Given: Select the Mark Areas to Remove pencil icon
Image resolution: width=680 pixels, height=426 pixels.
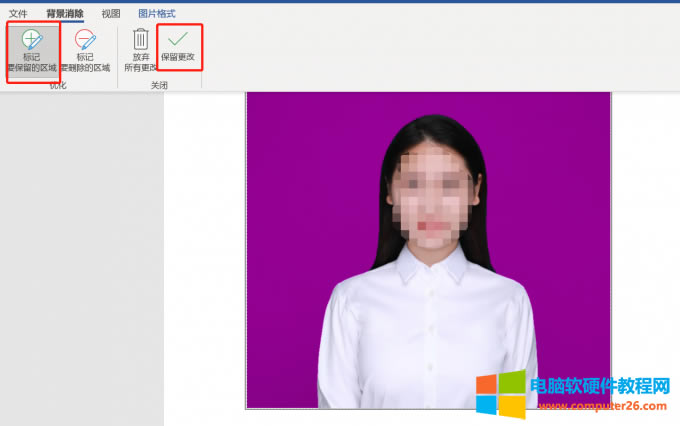Looking at the screenshot, I should tap(85, 40).
